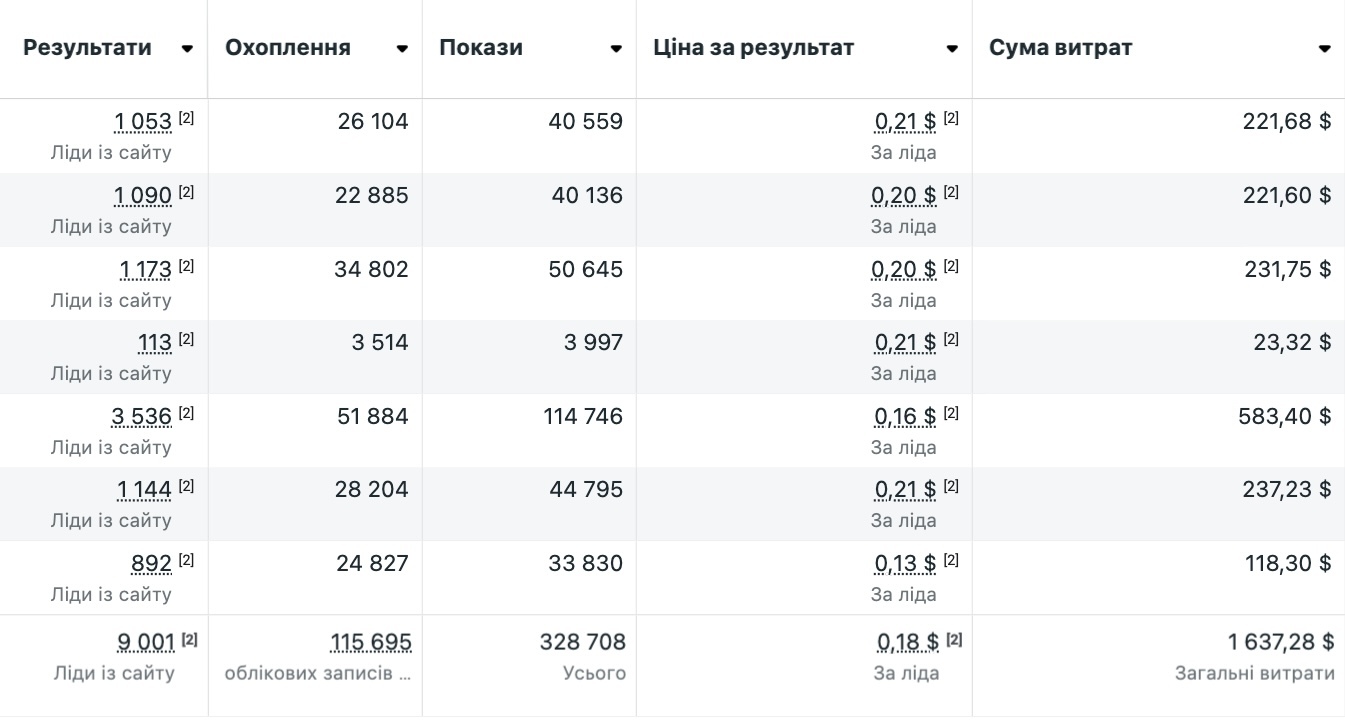Open the Сума витрат column dropdown arrow
1345x720 pixels.
tap(1325, 49)
